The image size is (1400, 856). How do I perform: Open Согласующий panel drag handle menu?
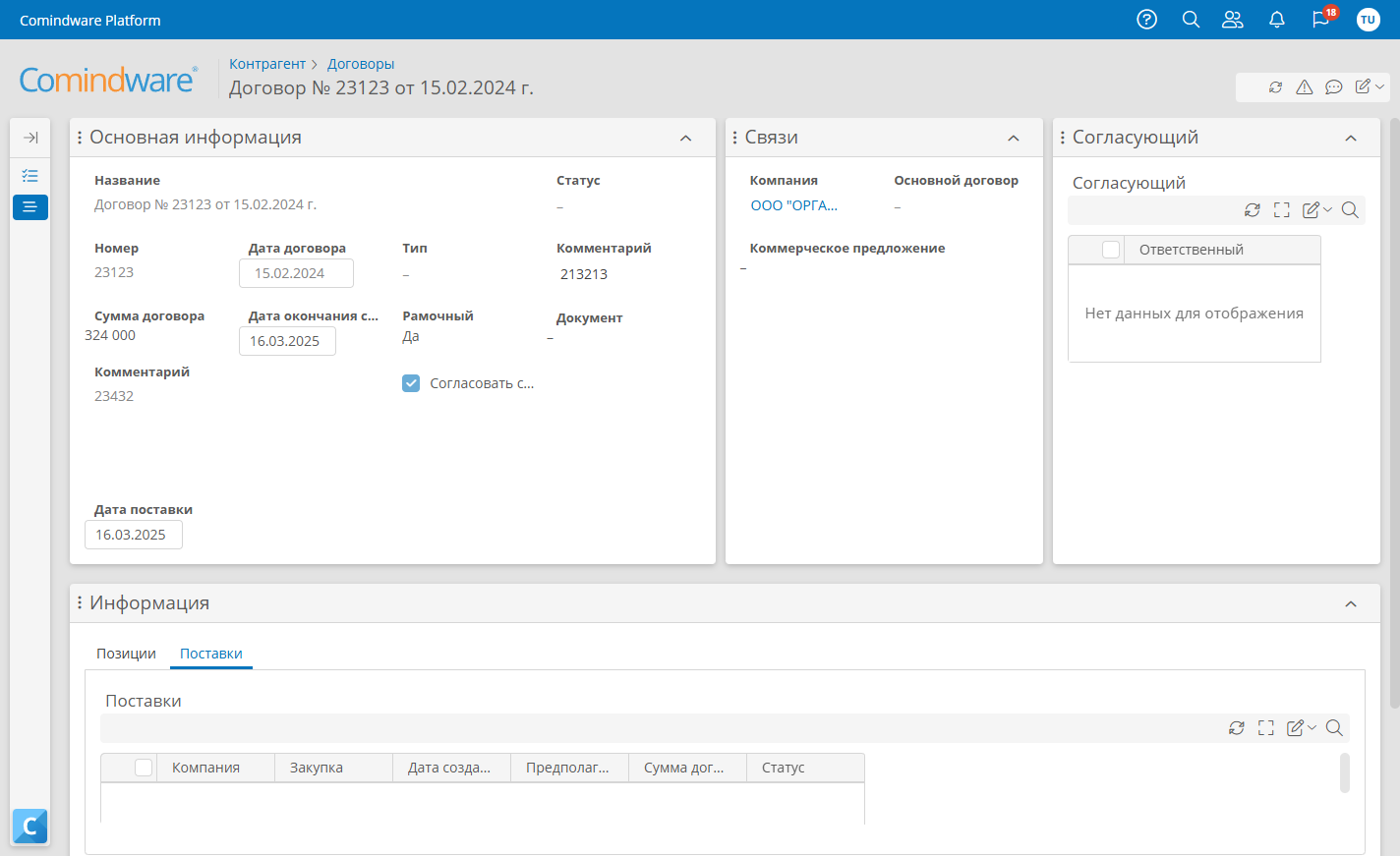coord(1062,138)
